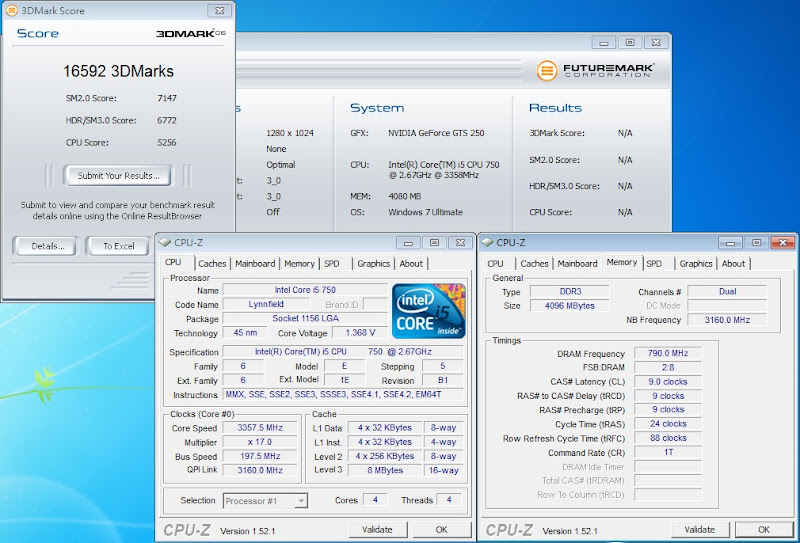800x543 pixels.
Task: Click the GFX value NVIDIA GeForce GTS 250
Action: tap(436, 133)
